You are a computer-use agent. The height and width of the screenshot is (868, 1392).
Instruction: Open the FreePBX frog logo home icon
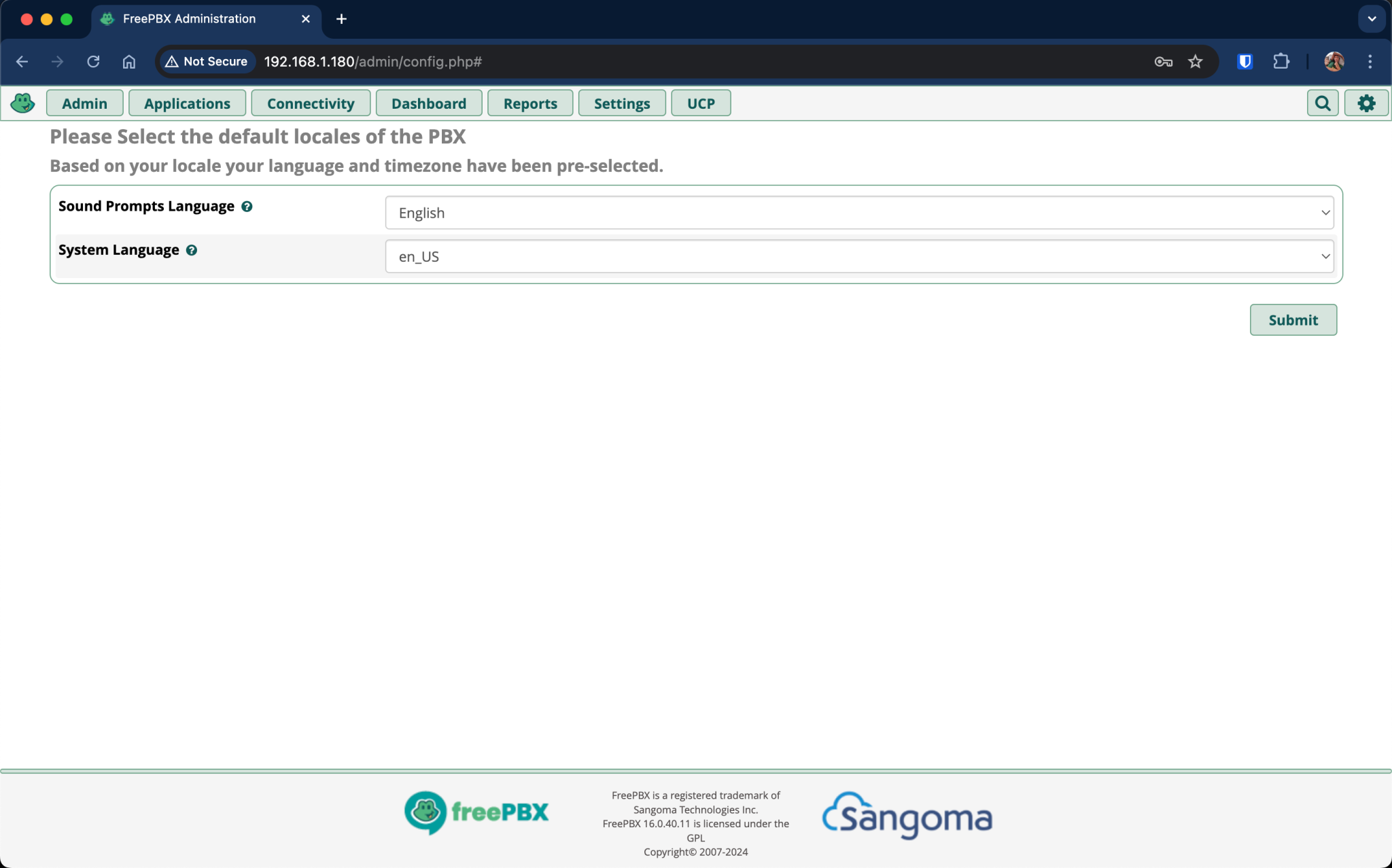[22, 103]
